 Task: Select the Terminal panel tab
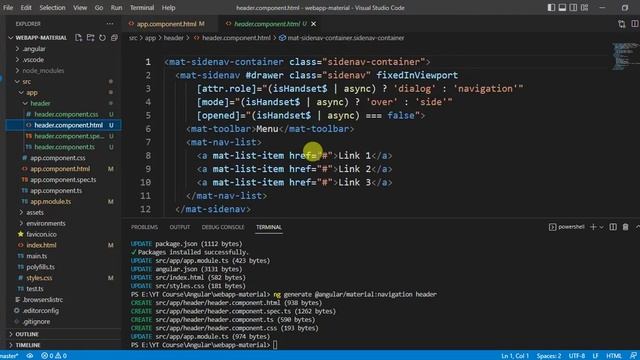[x=269, y=227]
